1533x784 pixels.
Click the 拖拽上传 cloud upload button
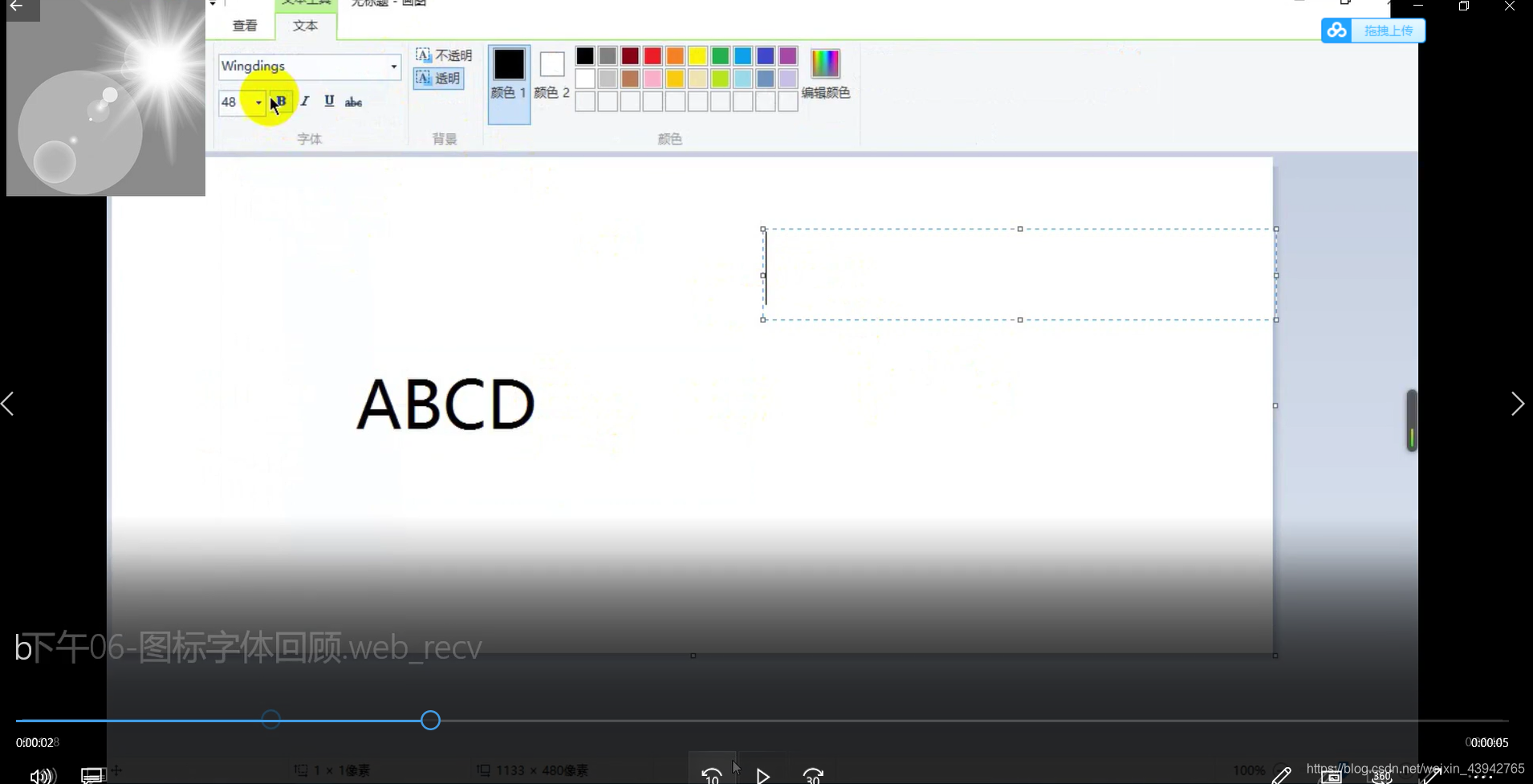(1373, 30)
